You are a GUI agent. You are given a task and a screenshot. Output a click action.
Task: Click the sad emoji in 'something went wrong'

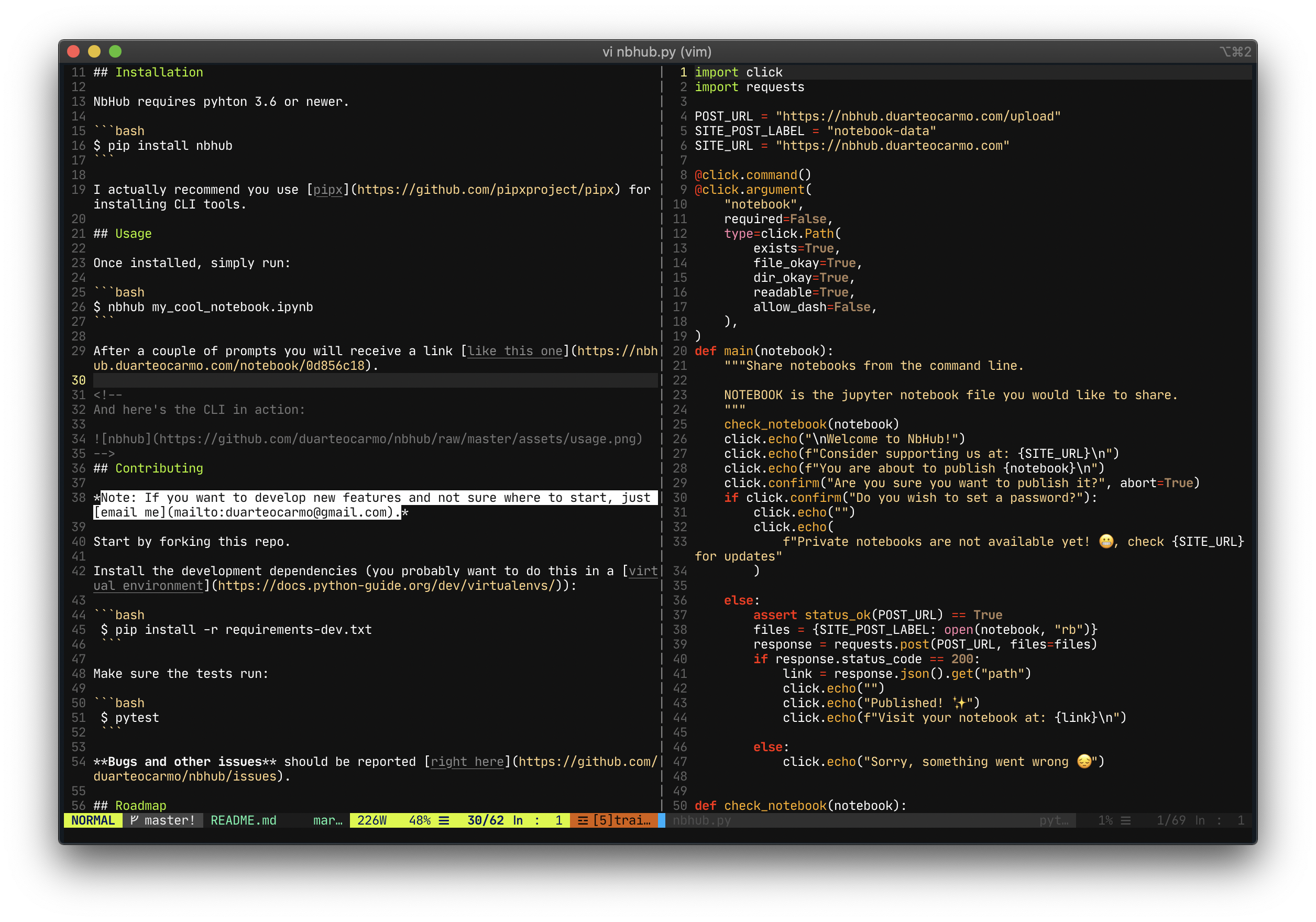pos(1084,762)
